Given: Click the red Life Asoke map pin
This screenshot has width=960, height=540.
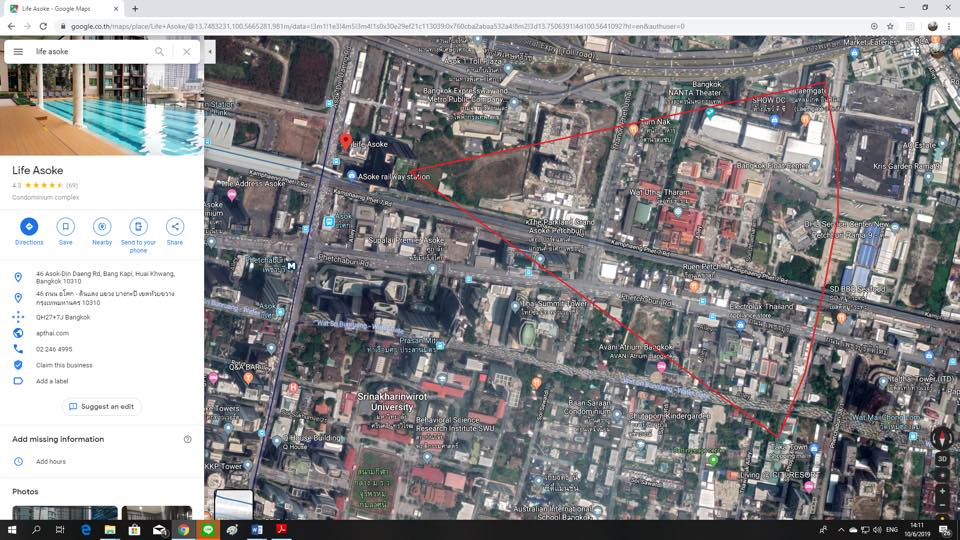Looking at the screenshot, I should [346, 142].
